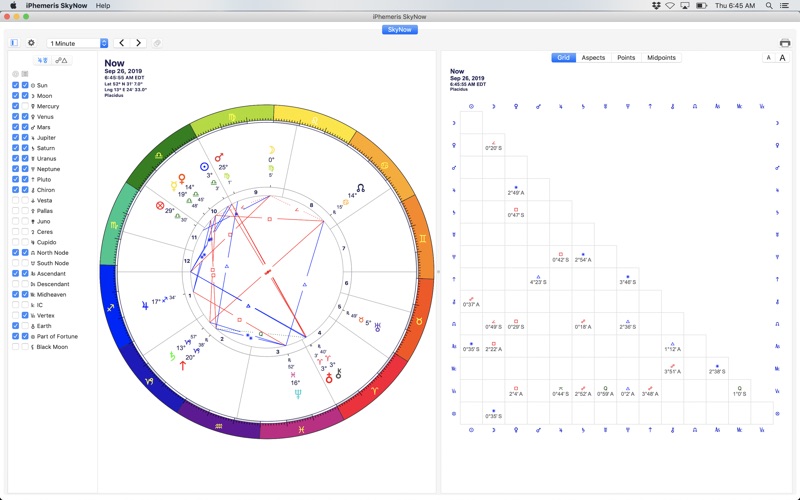
Task: Switch to the Grid tab
Action: tap(563, 58)
